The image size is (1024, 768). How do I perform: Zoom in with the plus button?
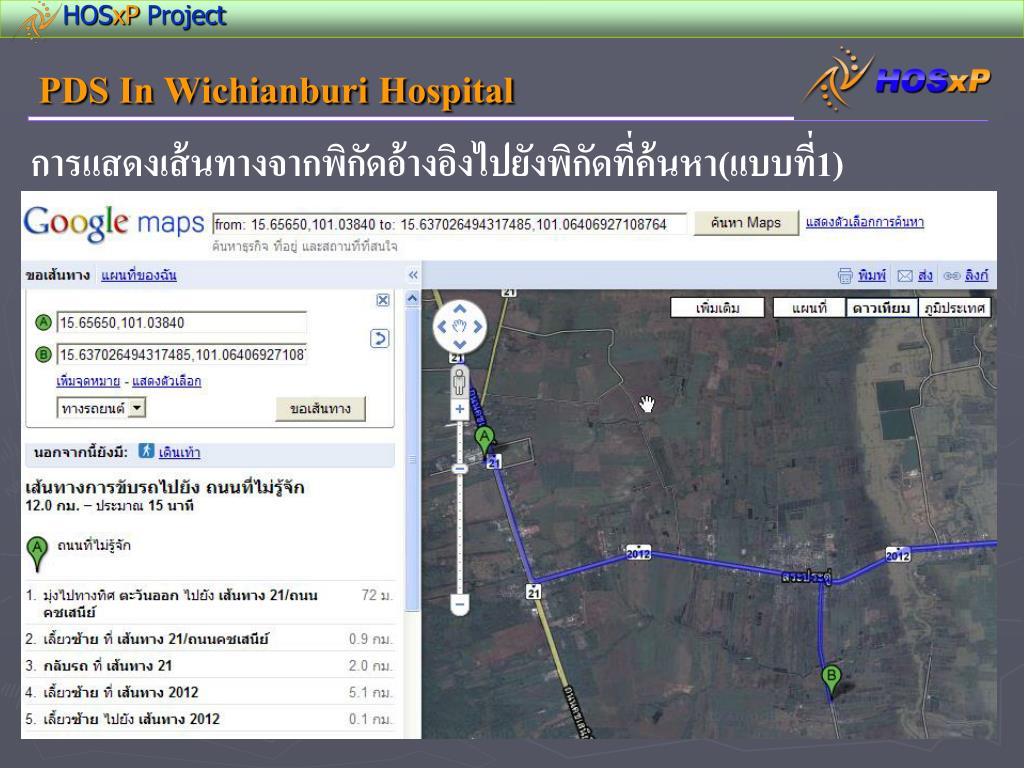click(460, 409)
